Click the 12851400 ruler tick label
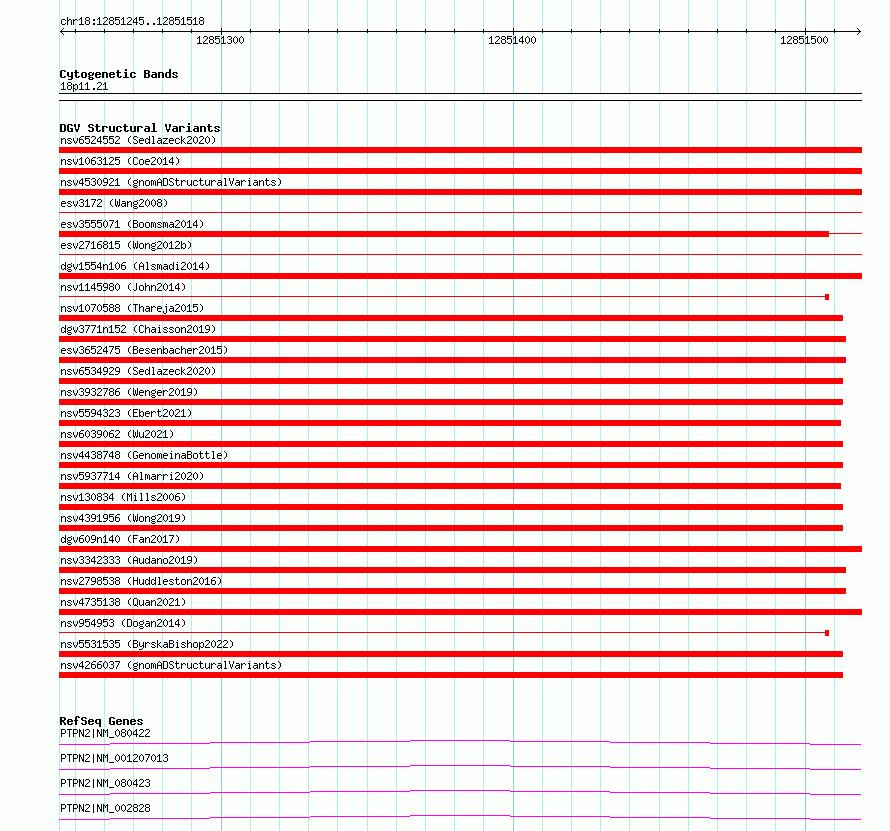Viewport: 890px width, 831px height. [x=512, y=40]
